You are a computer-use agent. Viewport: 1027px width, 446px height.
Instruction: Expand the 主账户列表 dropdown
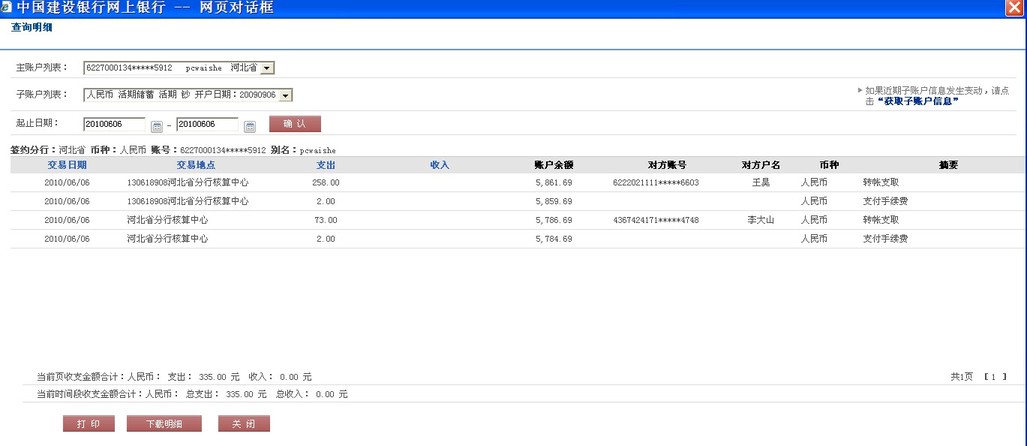click(x=267, y=68)
